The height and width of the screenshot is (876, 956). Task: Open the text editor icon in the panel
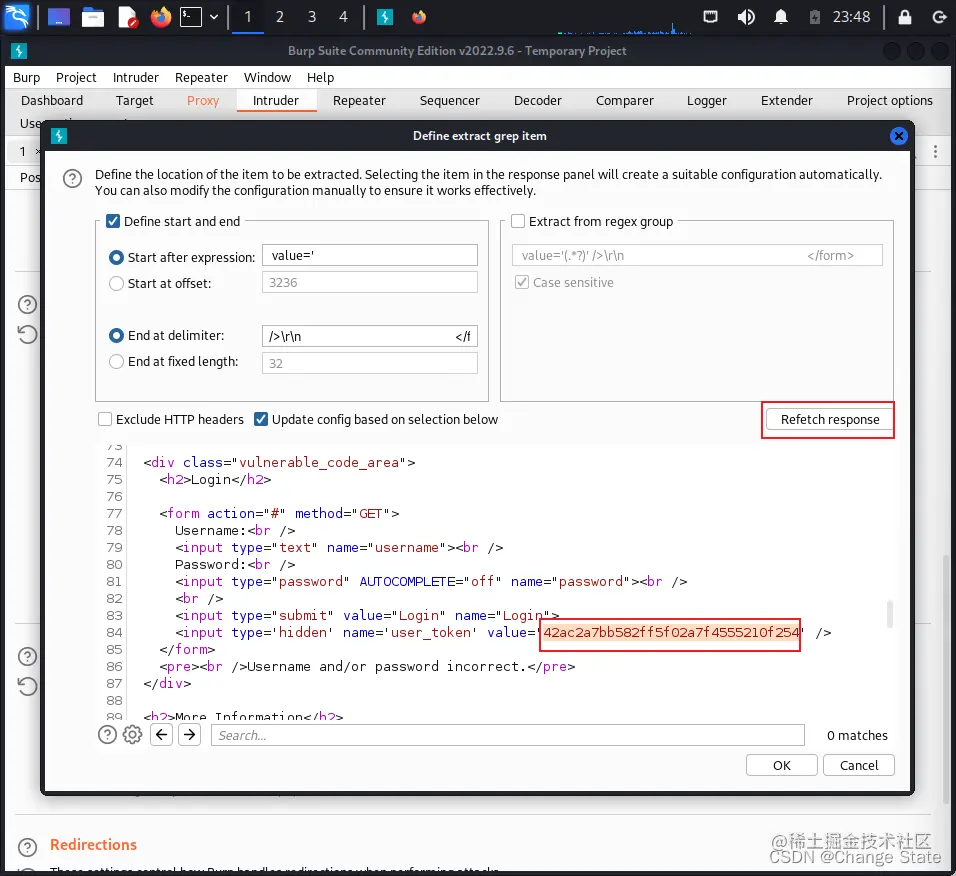click(127, 17)
